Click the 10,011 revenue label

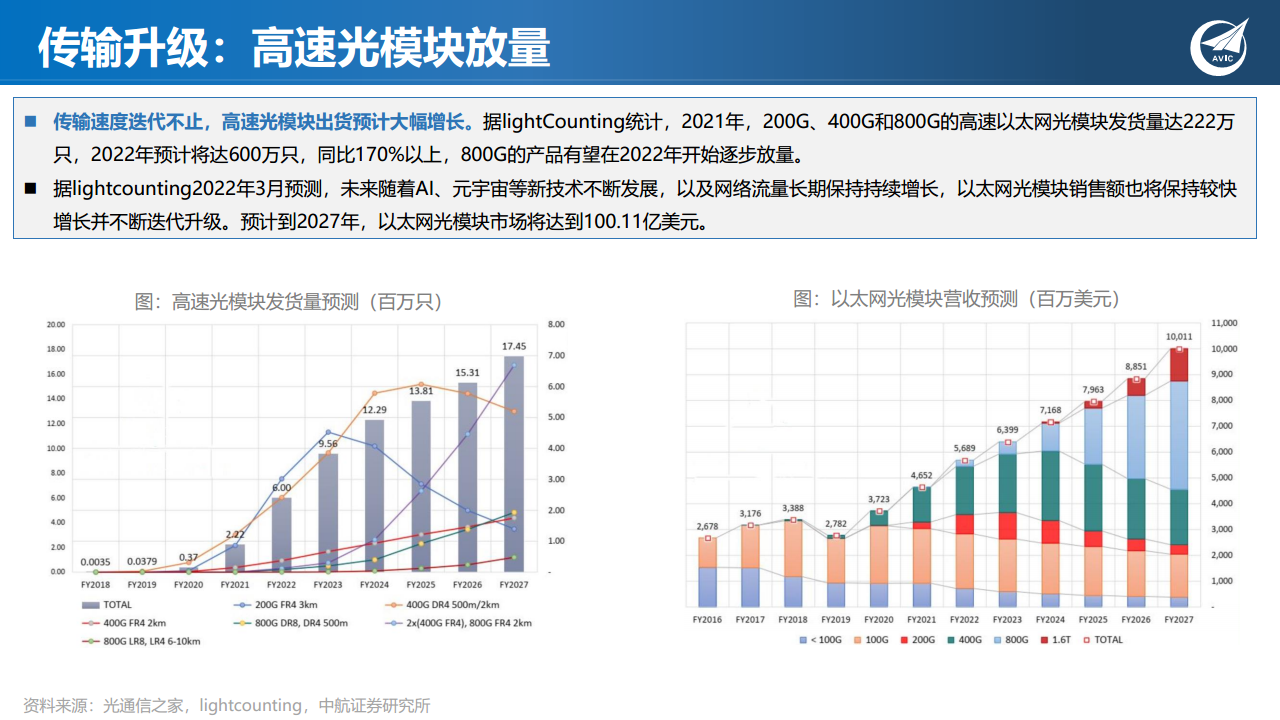pos(1179,336)
